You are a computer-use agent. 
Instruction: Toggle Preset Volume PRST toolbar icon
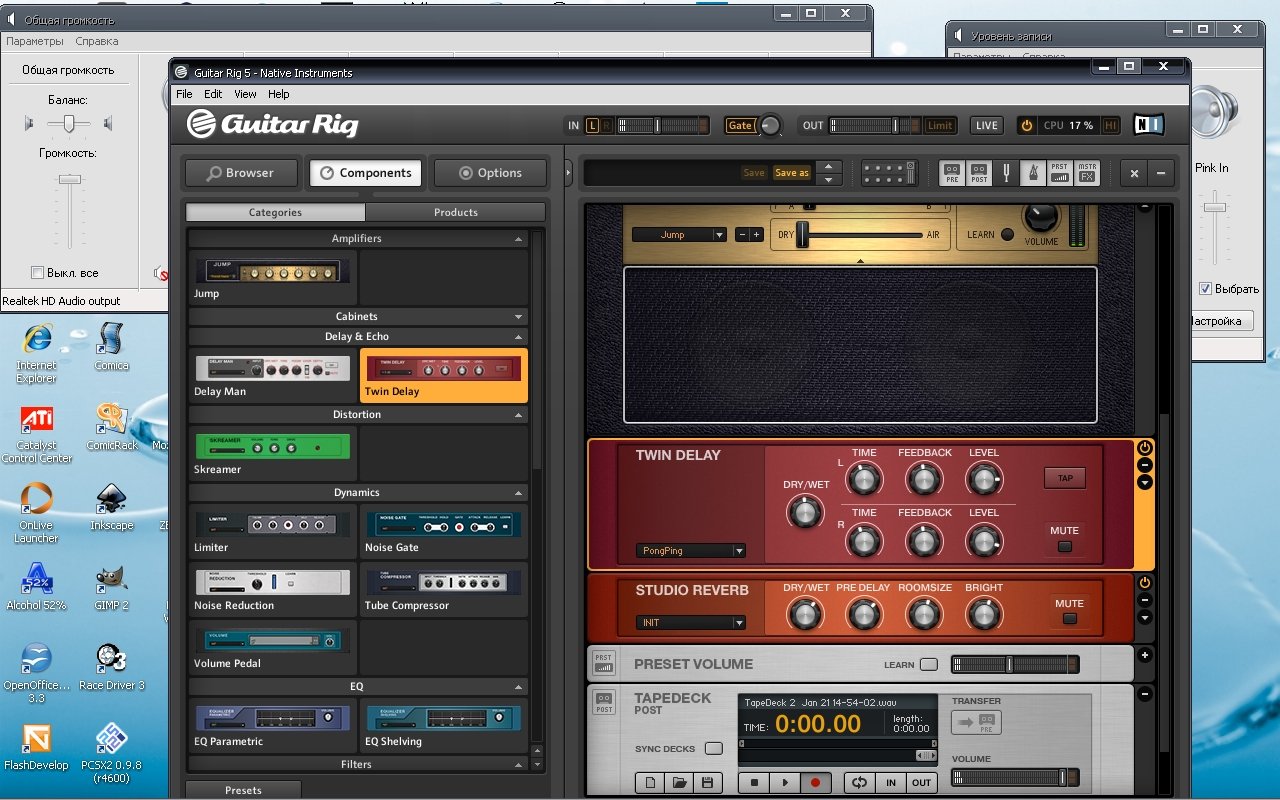coord(1059,173)
